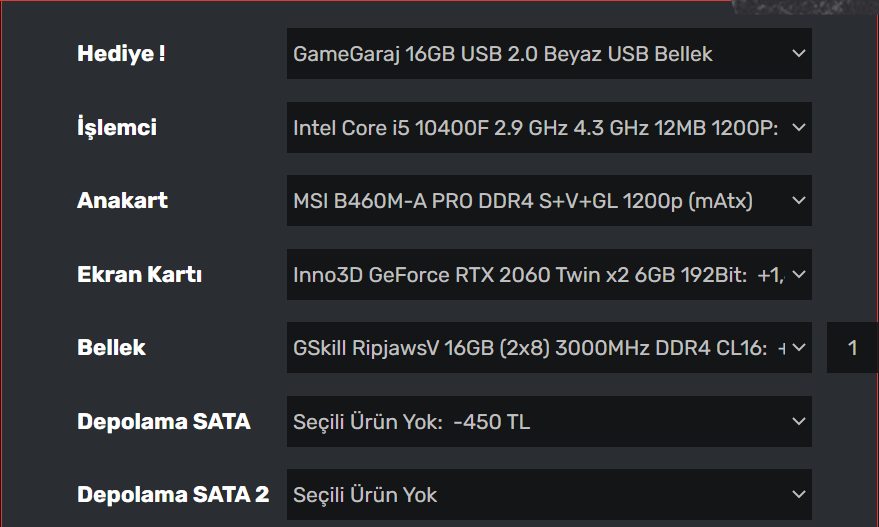Screen dimensions: 879x527
Task: Click the chevron in Depolama SATA row
Action: pyautogui.click(x=798, y=422)
